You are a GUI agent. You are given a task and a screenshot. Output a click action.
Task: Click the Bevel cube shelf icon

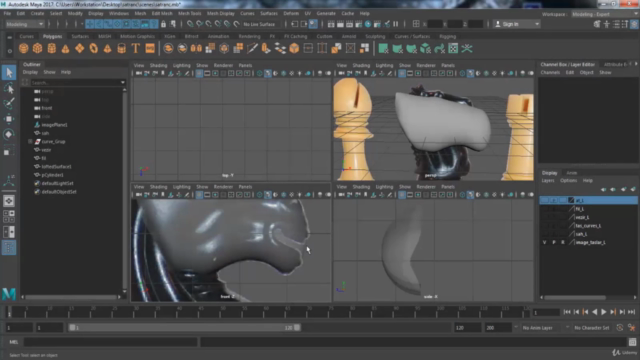[294, 49]
